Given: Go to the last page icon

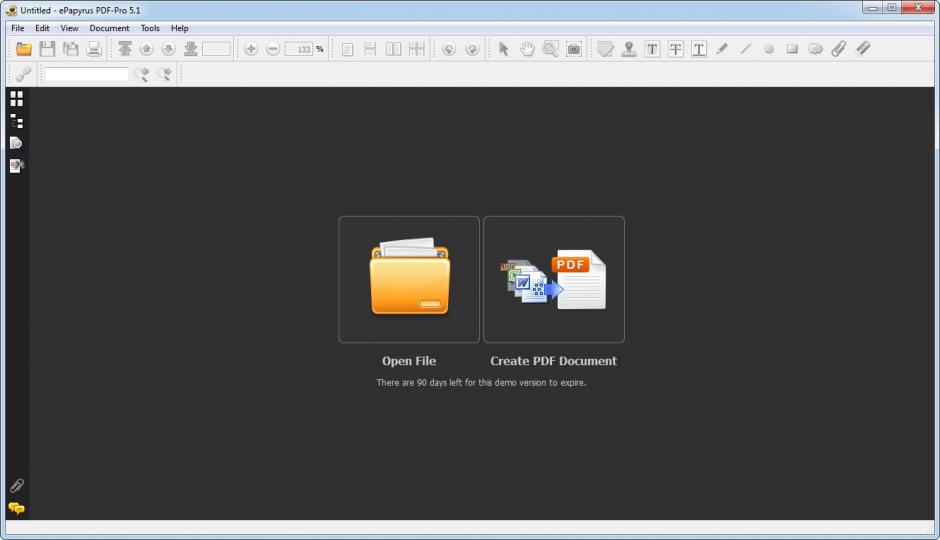Looking at the screenshot, I should 191,49.
